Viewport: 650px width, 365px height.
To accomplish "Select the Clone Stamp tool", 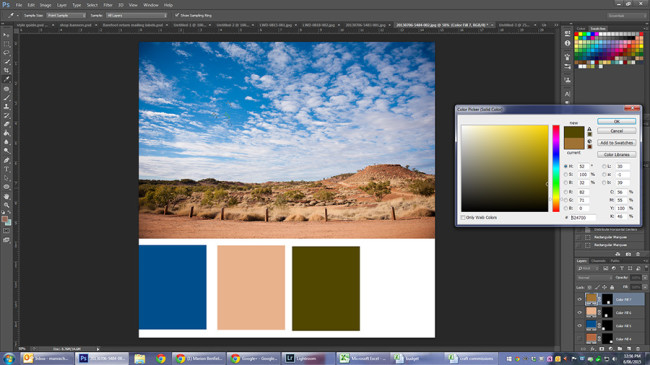I will (x=6, y=107).
